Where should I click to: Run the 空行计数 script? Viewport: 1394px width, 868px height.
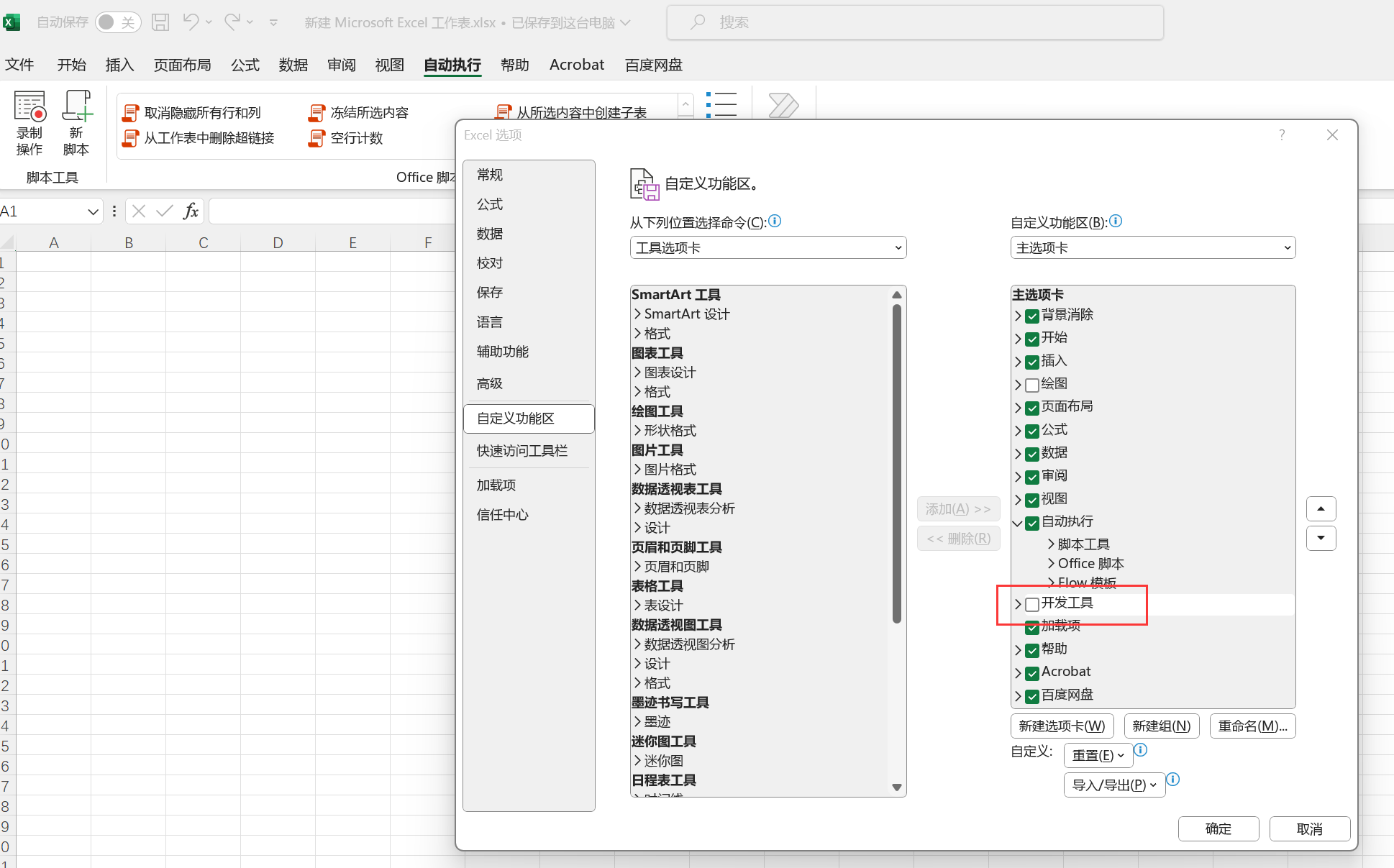point(346,138)
